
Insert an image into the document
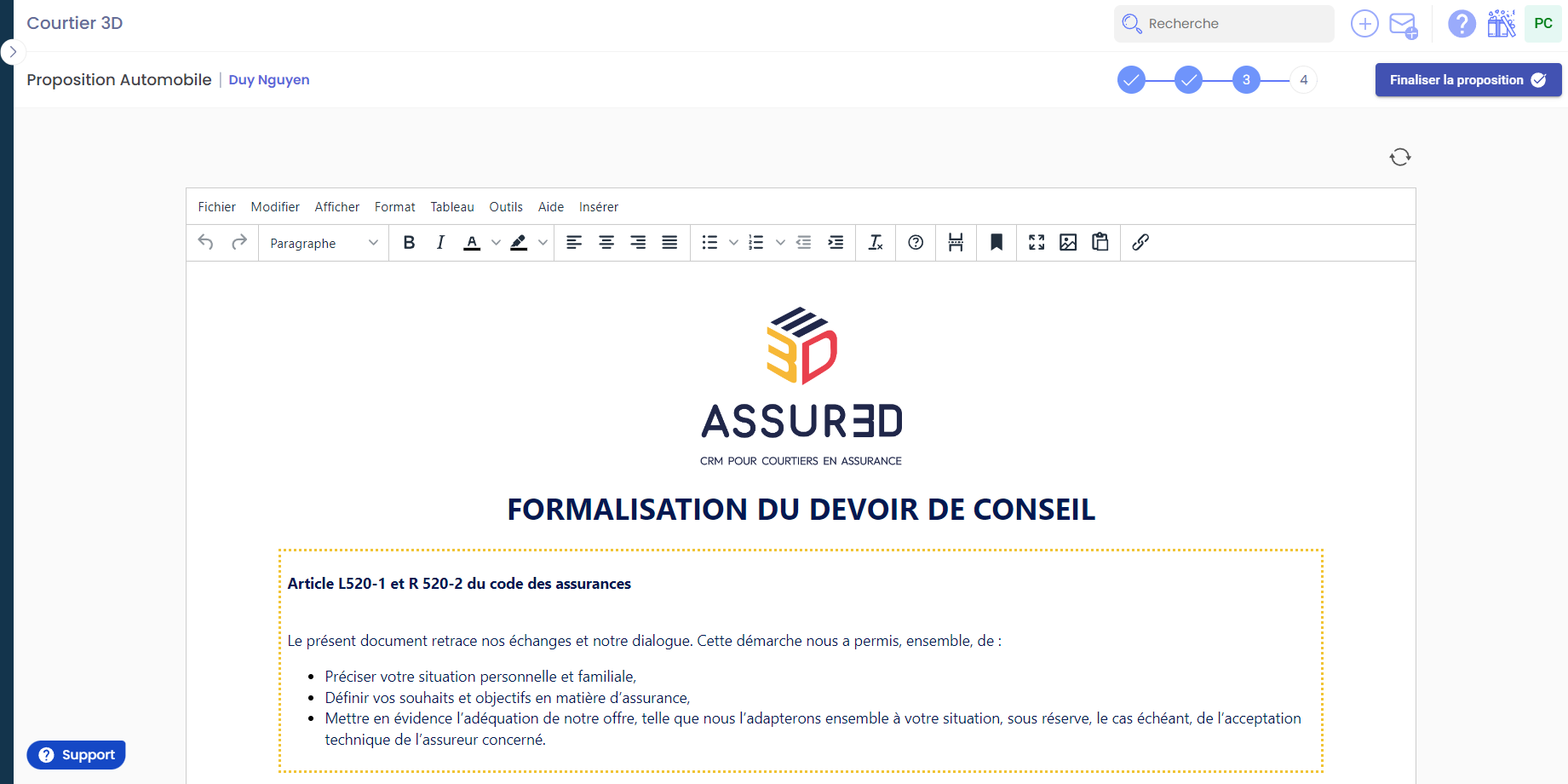click(x=1068, y=243)
